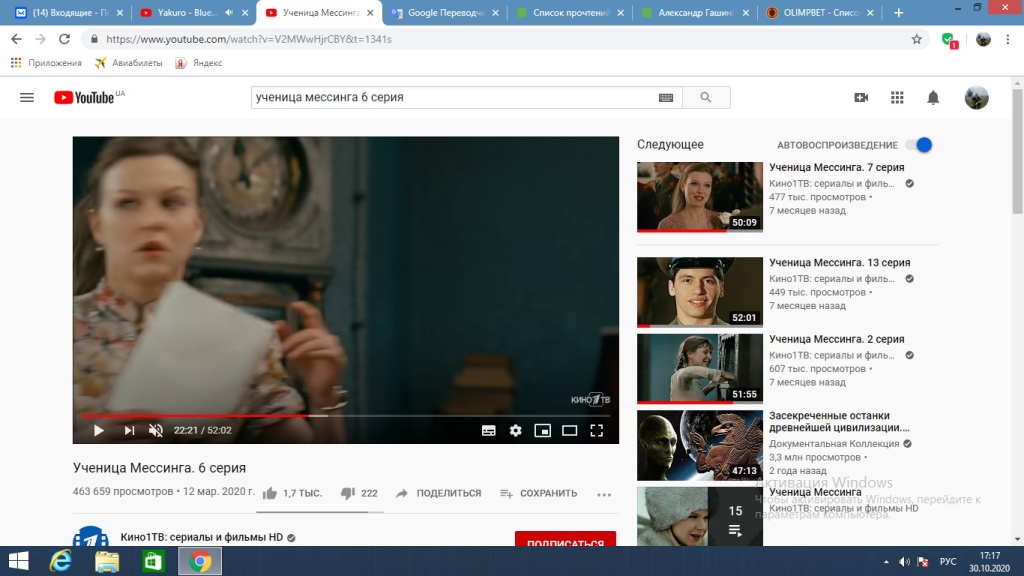Viewport: 1024px width, 576px height.
Task: Subscribe with the red ПОДПИСАТЬСЯ button
Action: [566, 539]
